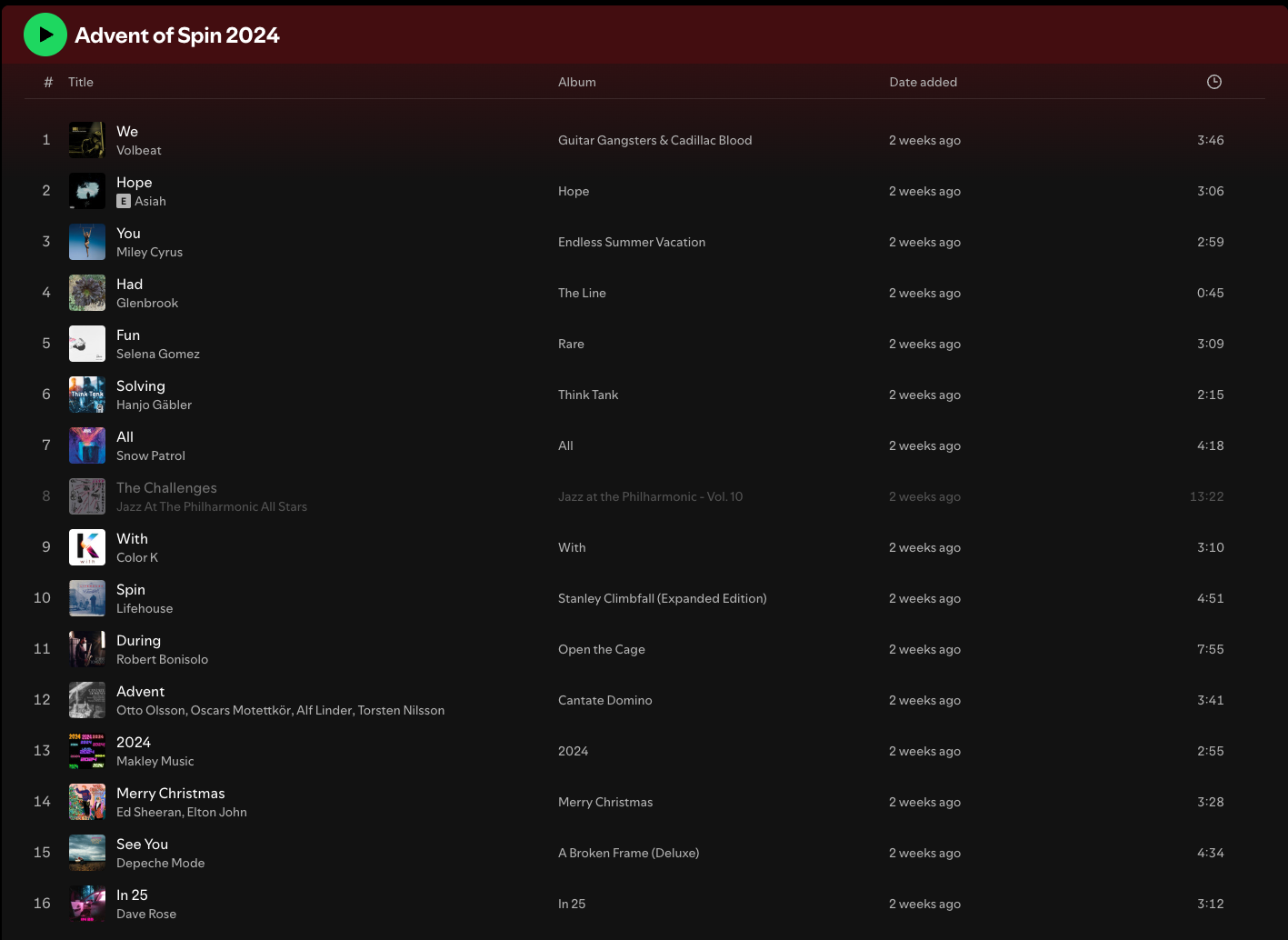Click the Fun track cover thumbnail
1288x940 pixels.
87,344
